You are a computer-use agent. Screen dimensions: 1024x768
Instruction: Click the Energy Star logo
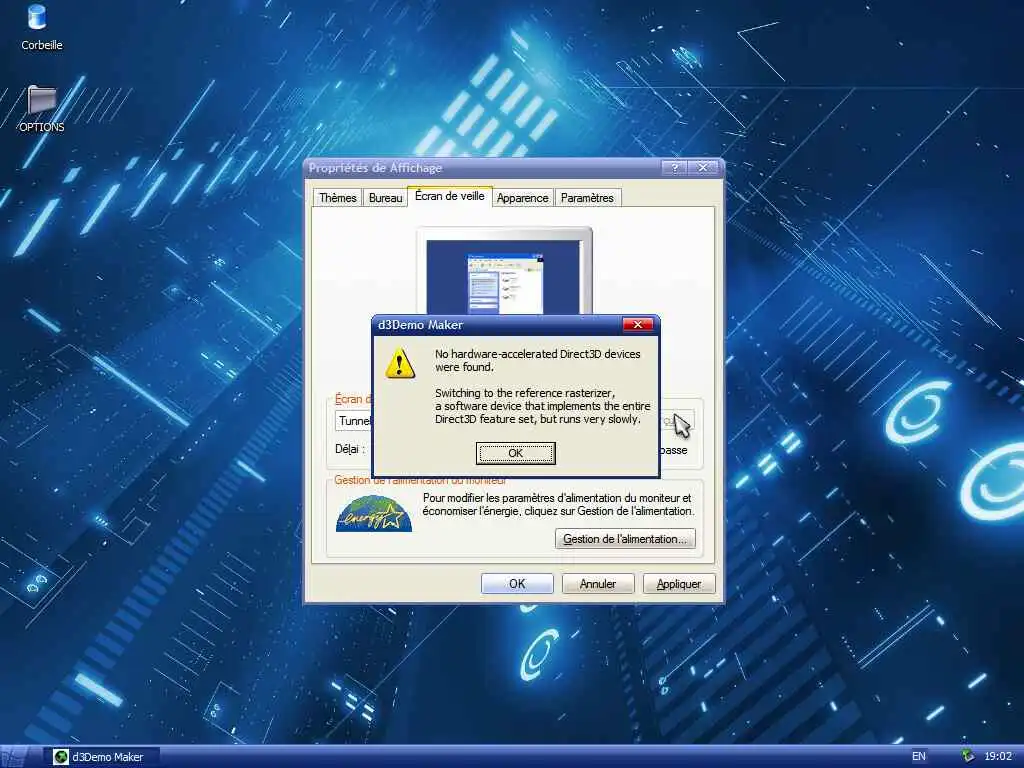[374, 513]
